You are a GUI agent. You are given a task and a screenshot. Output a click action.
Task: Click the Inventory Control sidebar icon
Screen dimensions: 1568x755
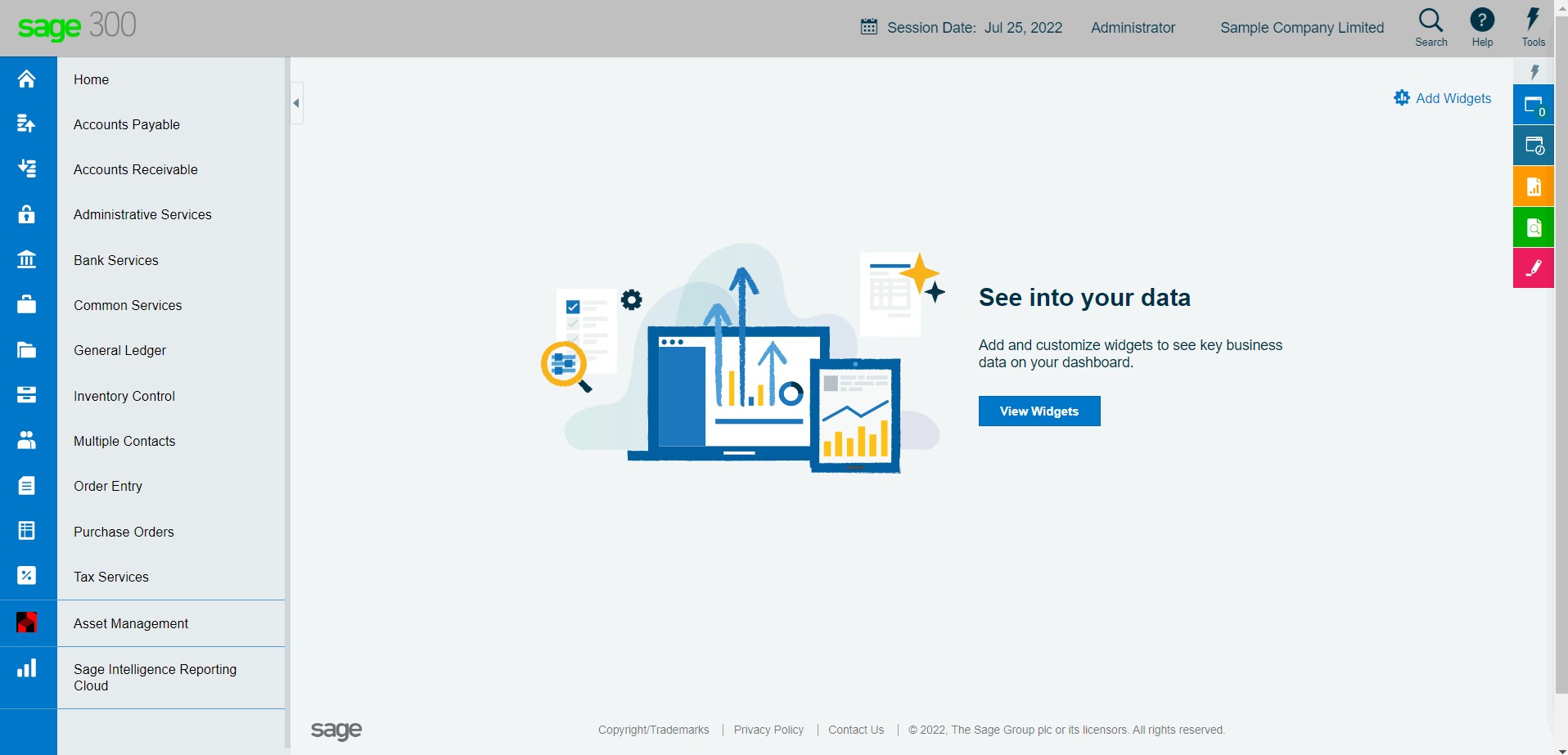27,395
